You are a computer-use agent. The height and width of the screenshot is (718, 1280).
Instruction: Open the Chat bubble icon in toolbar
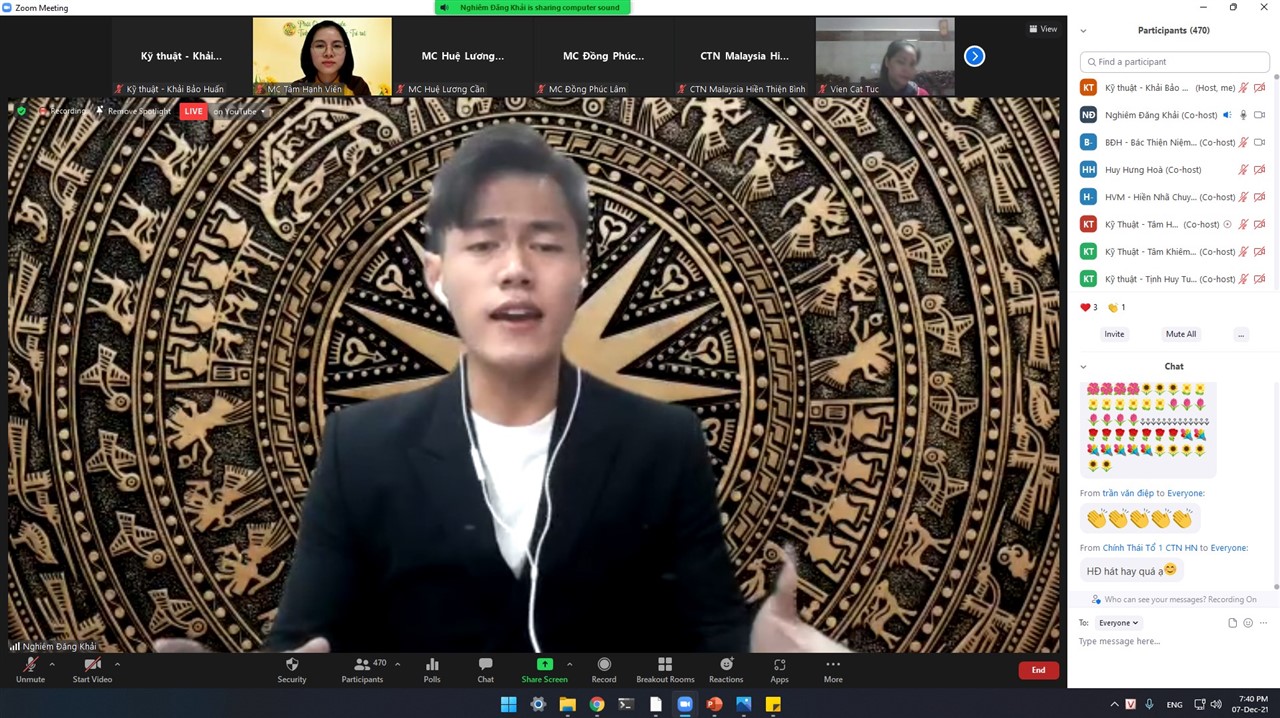485,664
